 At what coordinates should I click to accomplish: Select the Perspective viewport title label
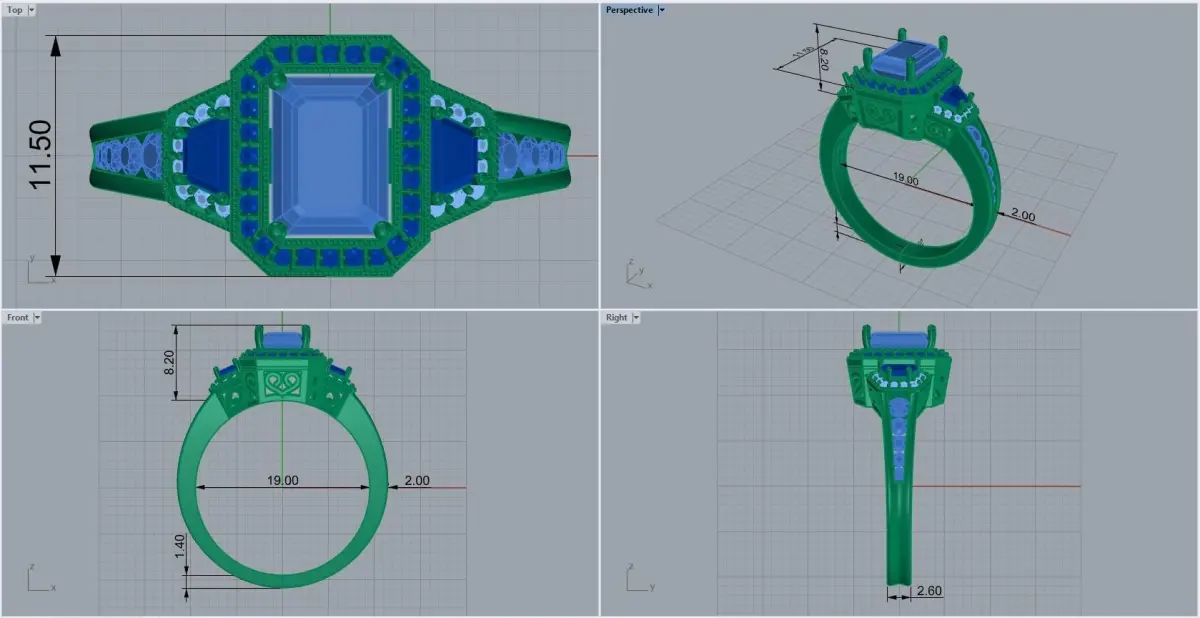click(629, 10)
